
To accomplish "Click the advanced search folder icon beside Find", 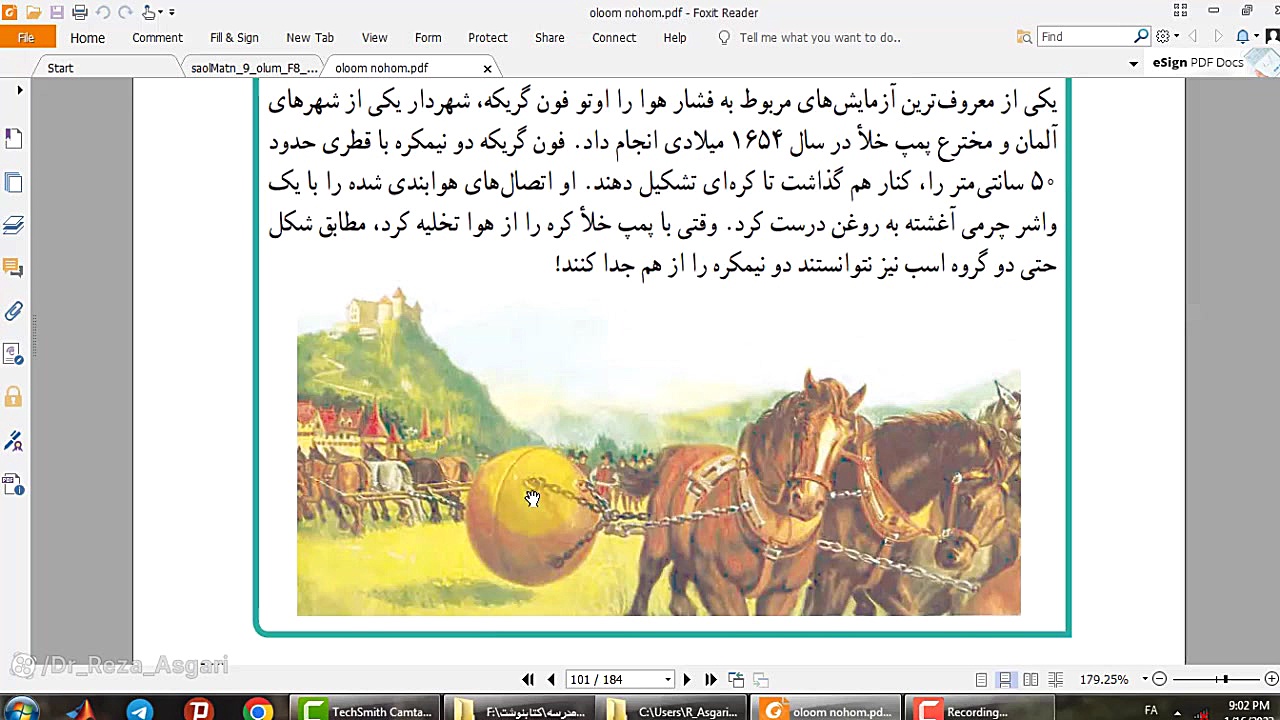I will point(1024,37).
